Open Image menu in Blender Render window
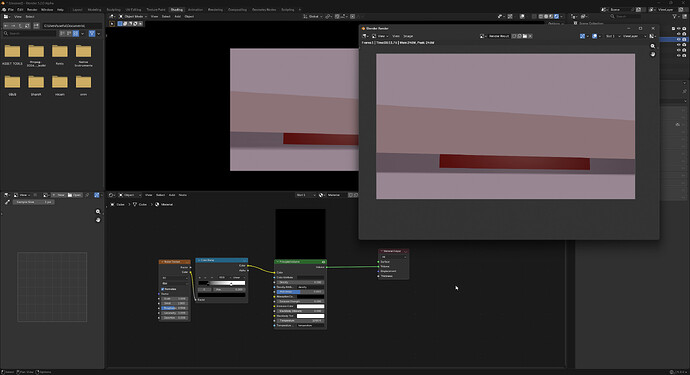This screenshot has height=375, width=690. (408, 36)
